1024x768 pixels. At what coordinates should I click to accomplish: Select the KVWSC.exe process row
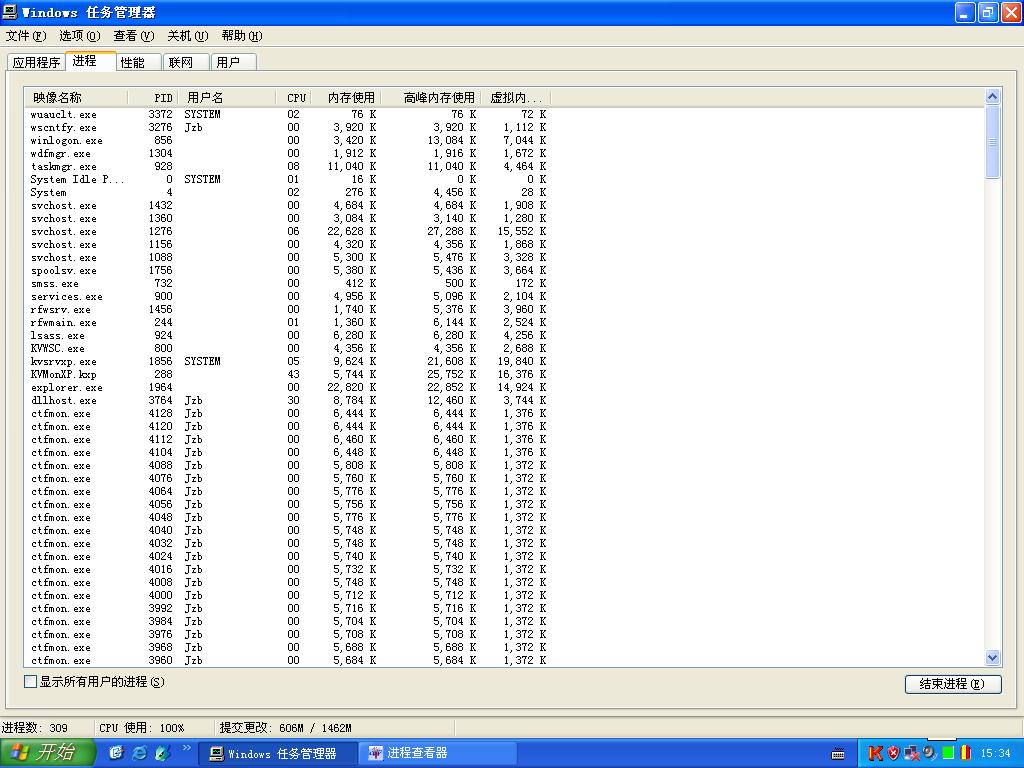point(287,349)
